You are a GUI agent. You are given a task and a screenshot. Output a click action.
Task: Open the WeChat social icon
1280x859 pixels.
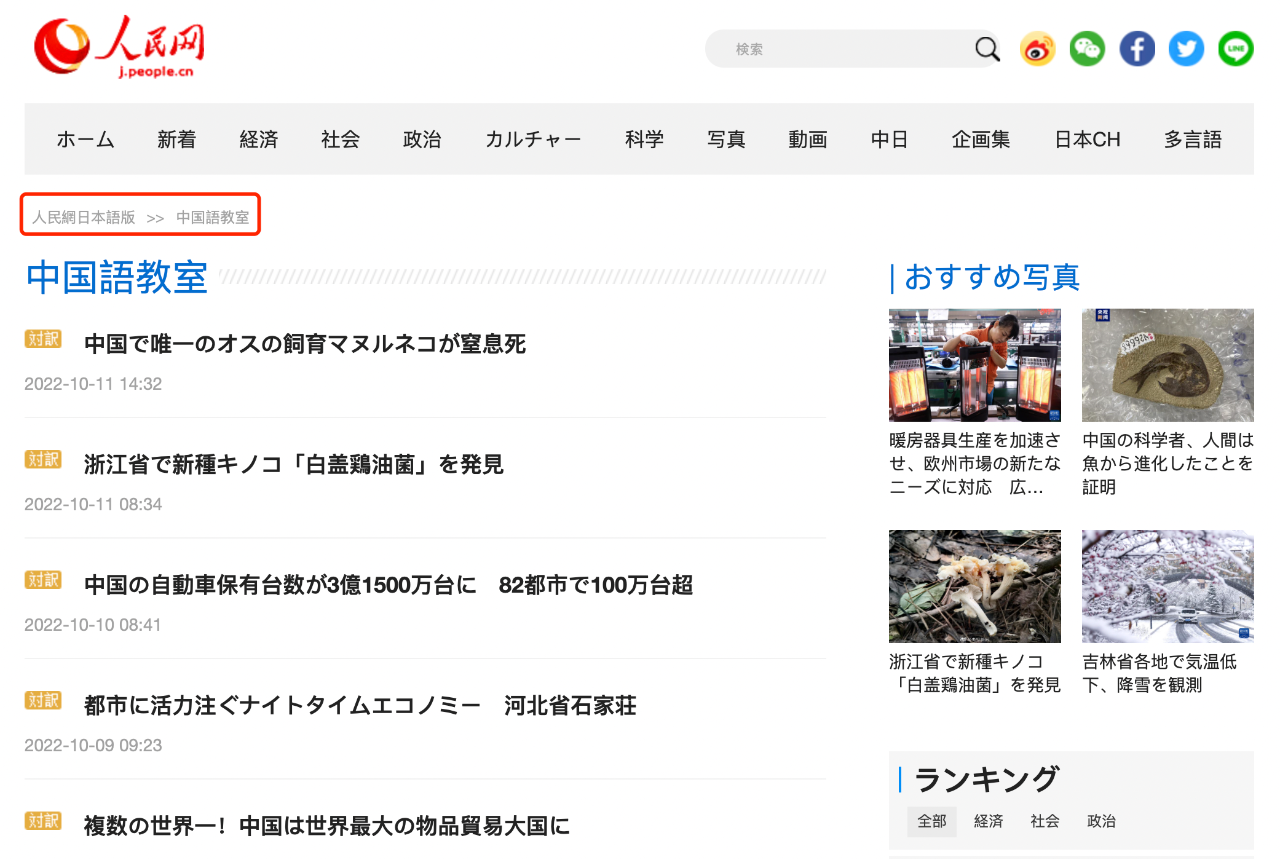coord(1087,49)
